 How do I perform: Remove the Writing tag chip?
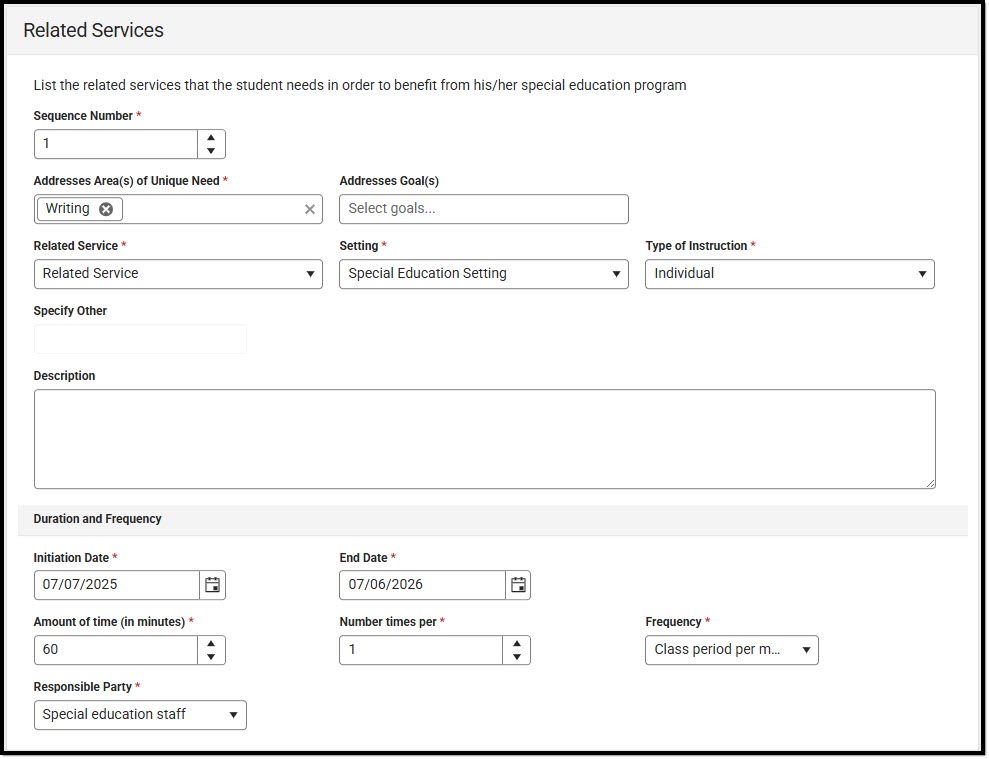(x=106, y=209)
